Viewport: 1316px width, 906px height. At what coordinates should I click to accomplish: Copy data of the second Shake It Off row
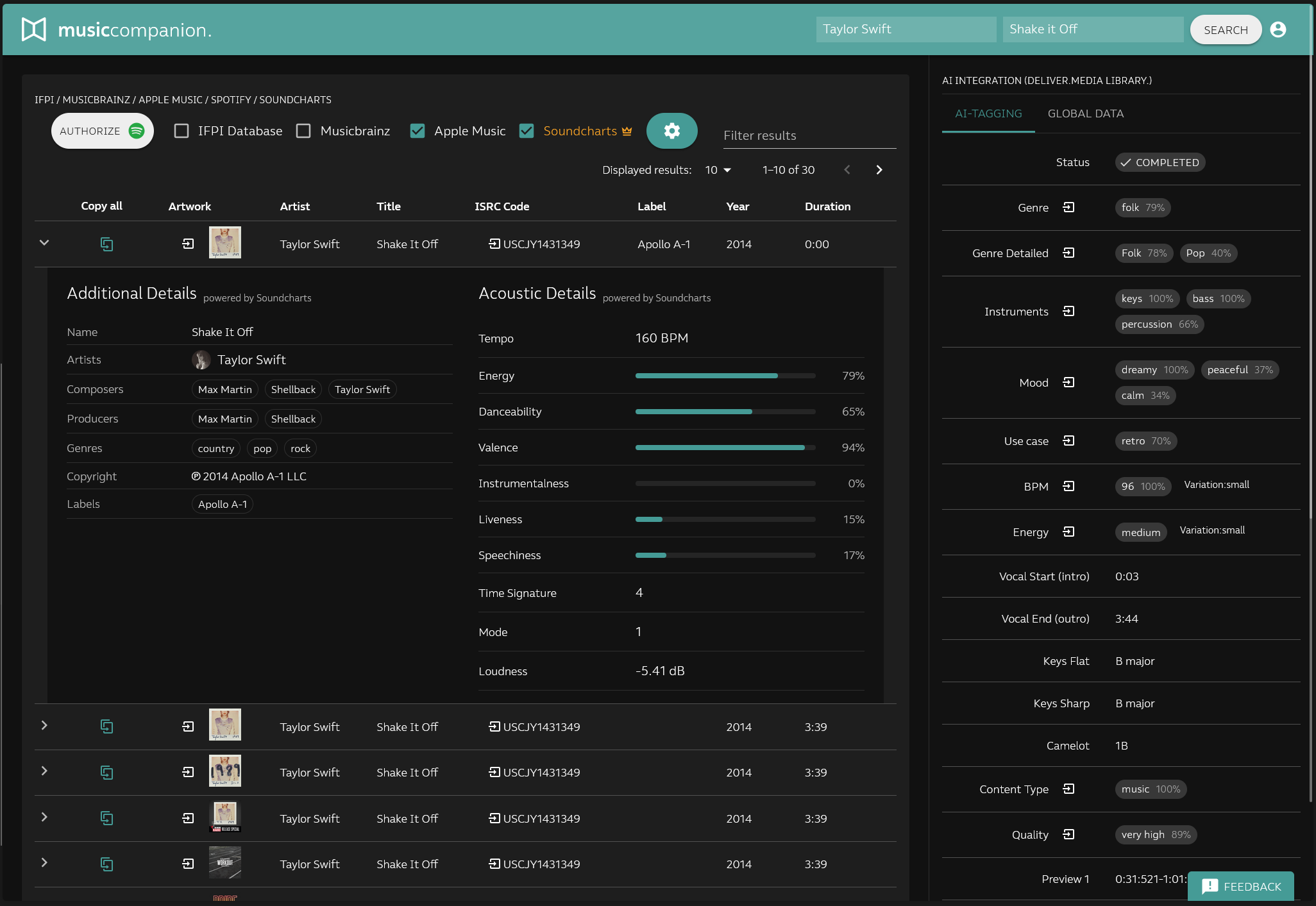[x=106, y=726]
